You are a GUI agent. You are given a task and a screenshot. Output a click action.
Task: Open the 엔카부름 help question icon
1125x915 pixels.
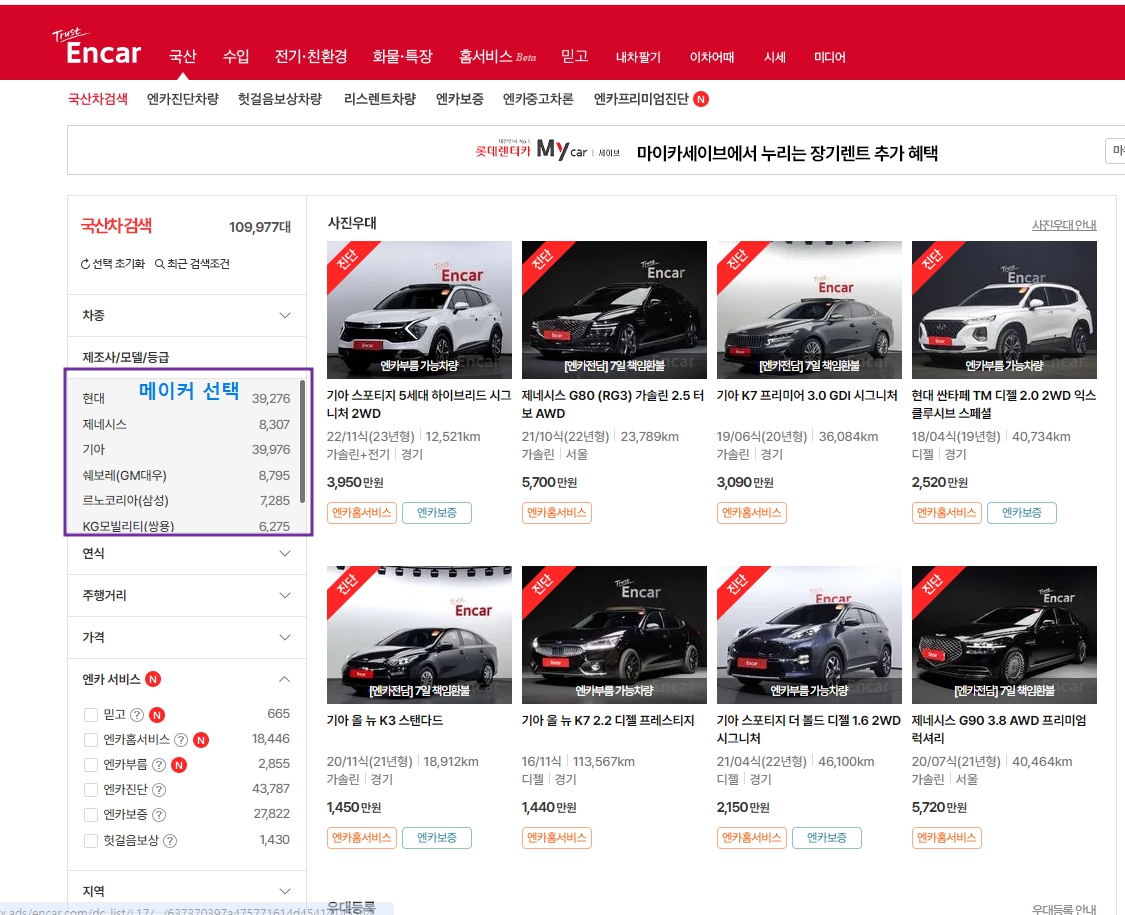tap(159, 765)
